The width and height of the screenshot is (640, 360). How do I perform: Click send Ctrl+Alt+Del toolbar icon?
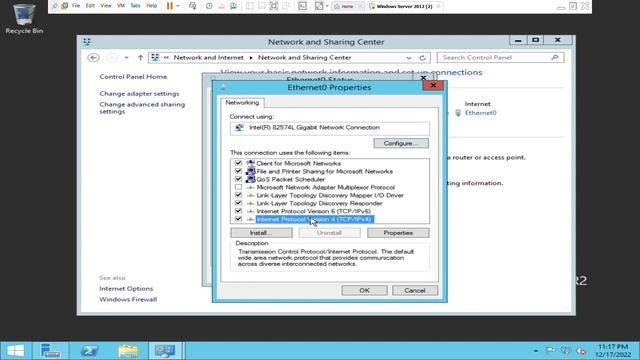pyautogui.click(x=193, y=6)
